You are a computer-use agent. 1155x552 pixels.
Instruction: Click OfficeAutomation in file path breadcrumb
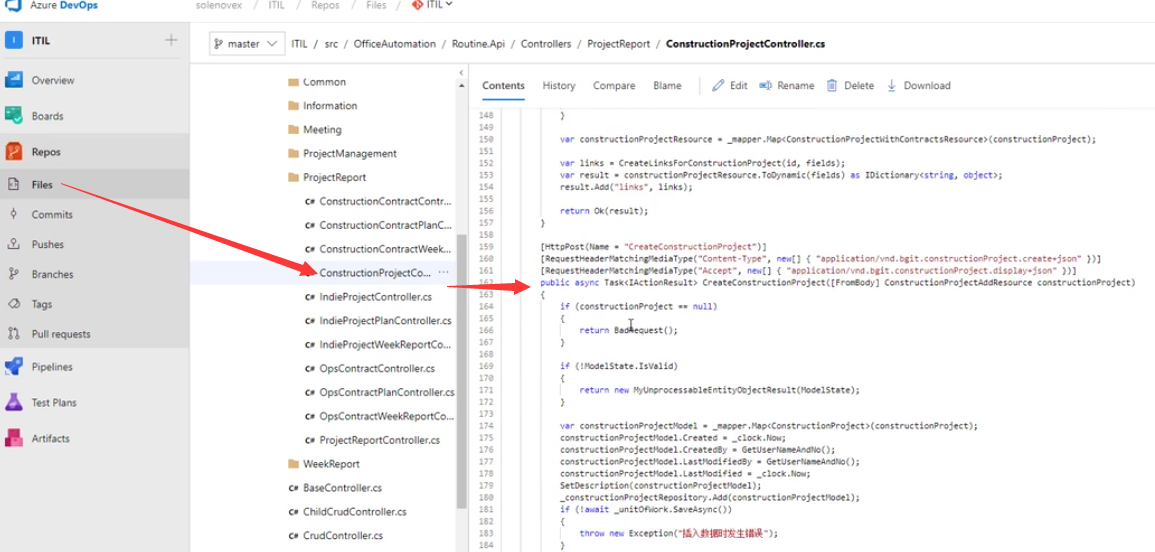395,43
